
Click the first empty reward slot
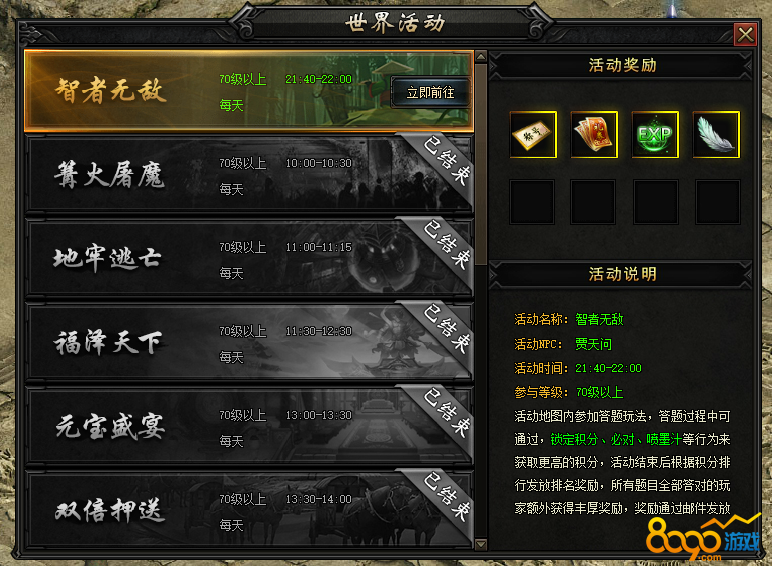pos(532,202)
